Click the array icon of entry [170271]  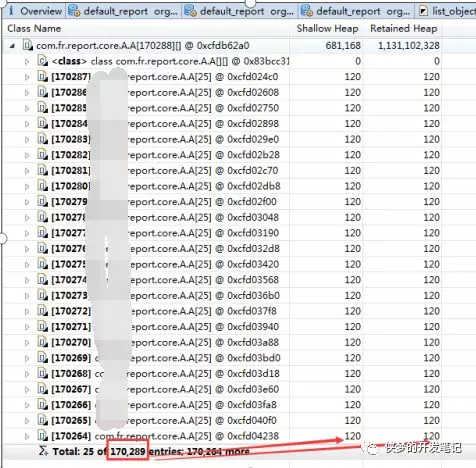pos(43,327)
